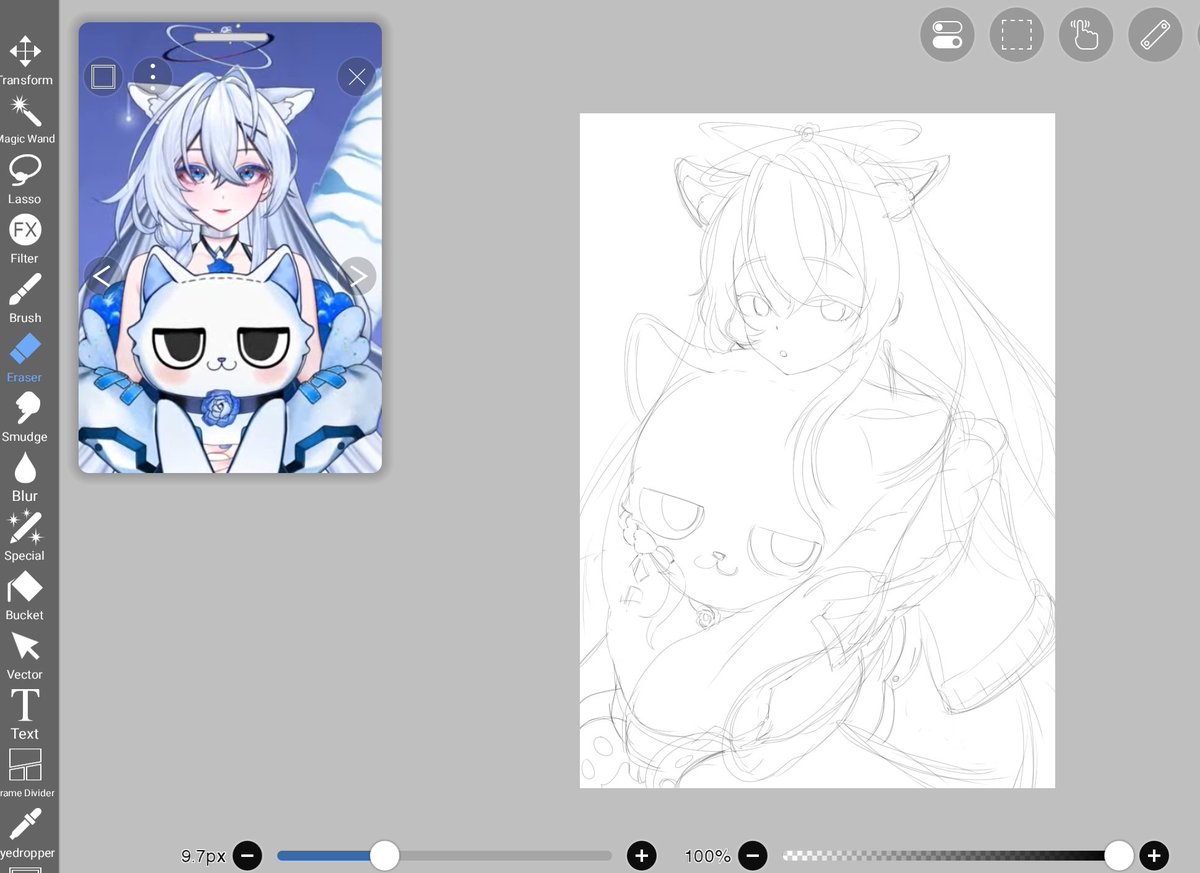Open the ruler tool button
This screenshot has width=1200, height=873.
(x=1155, y=35)
